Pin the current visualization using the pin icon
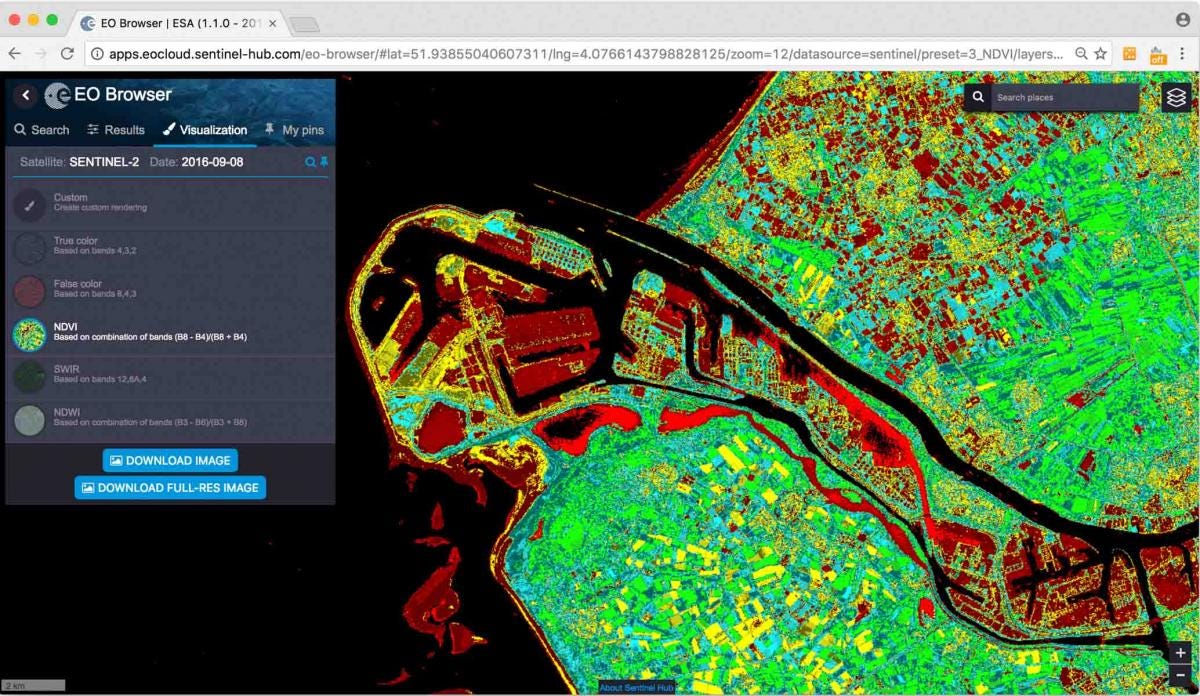This screenshot has width=1200, height=696. 325,161
